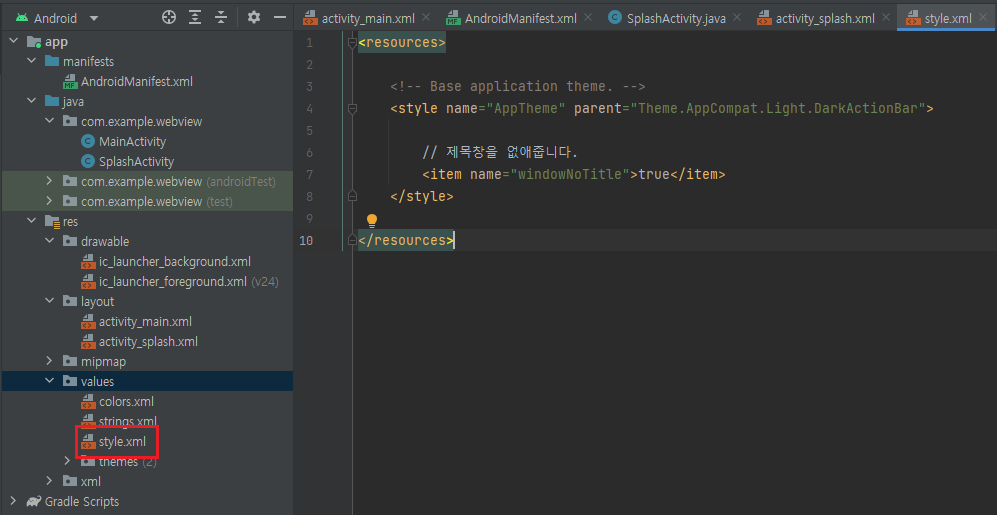The image size is (997, 515).
Task: Click the Gradle Scripts elephant icon
Action: (x=34, y=501)
